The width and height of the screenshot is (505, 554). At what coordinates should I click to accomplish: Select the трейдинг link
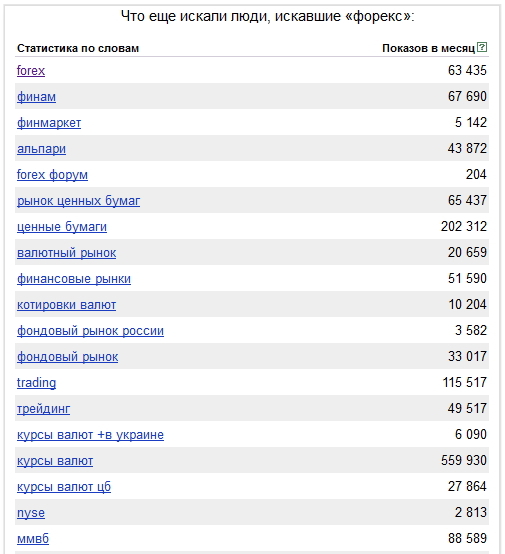pos(43,409)
